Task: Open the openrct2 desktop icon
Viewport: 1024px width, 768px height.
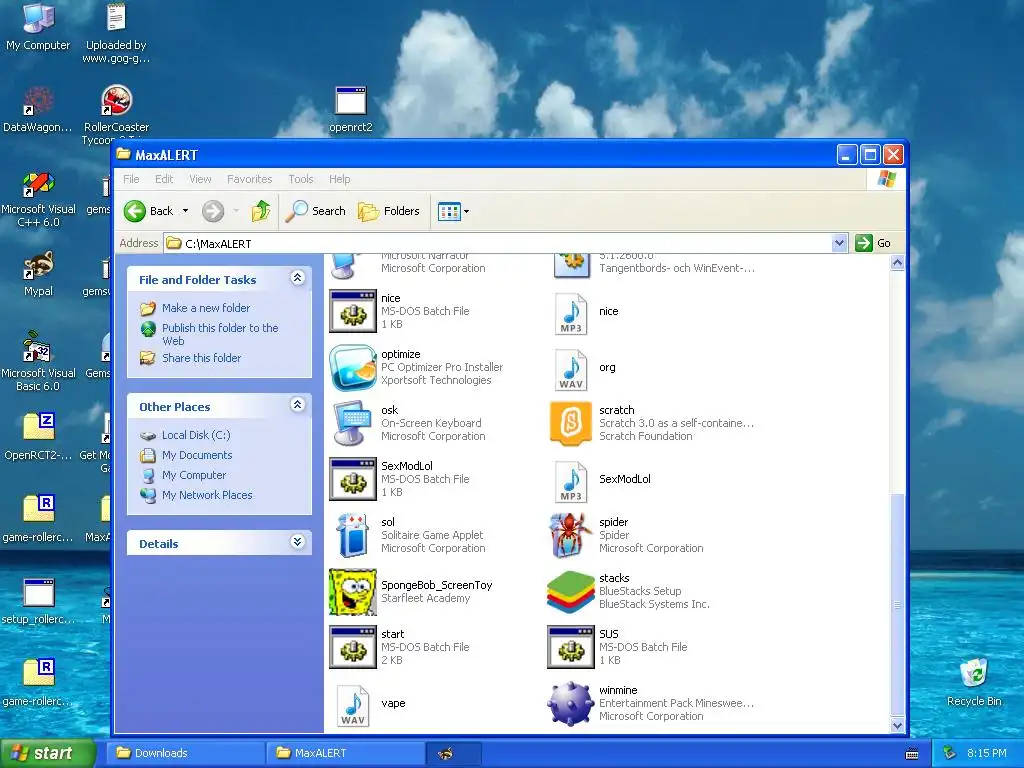Action: (x=351, y=110)
